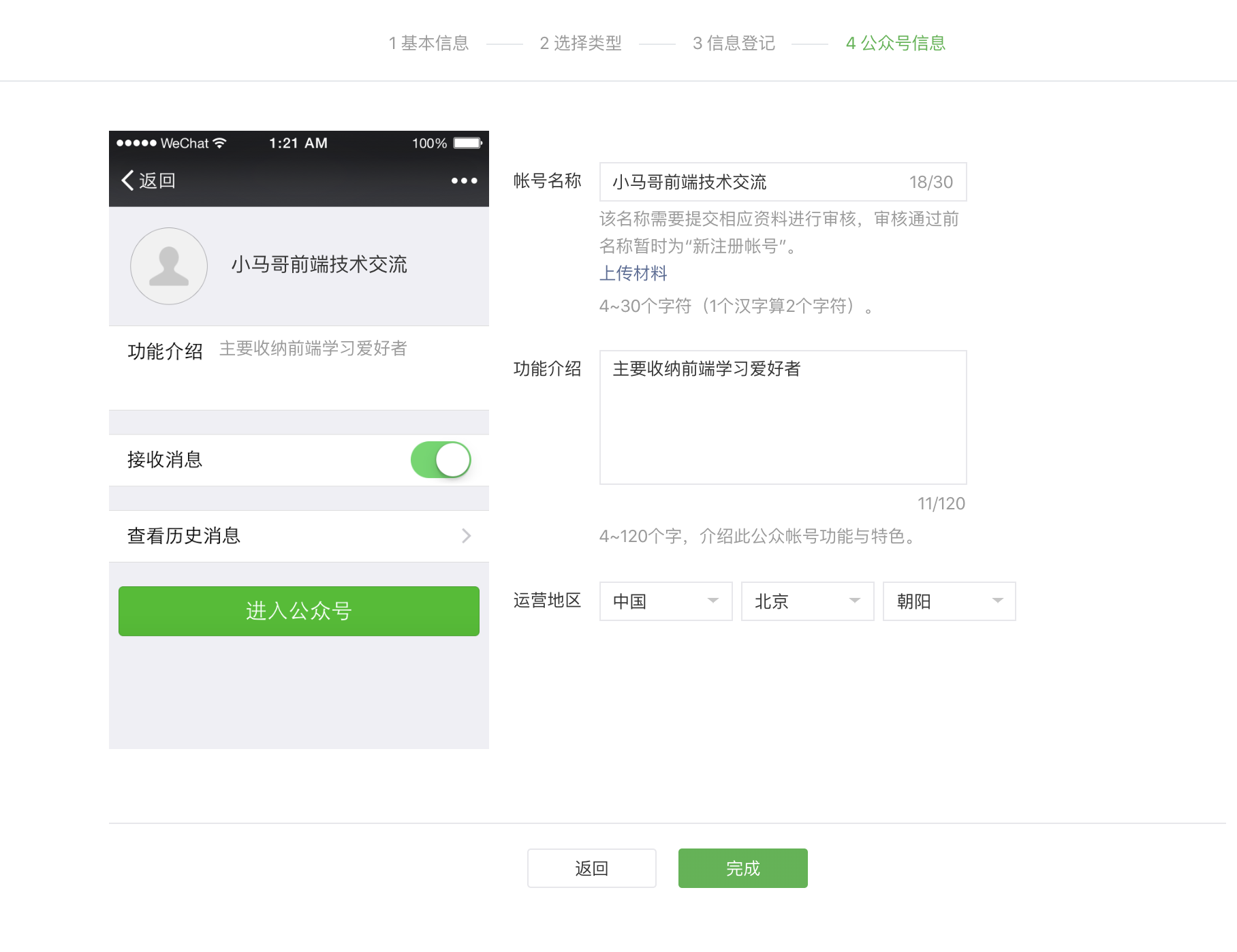Expand the 中国 country dropdown

[x=666, y=601]
